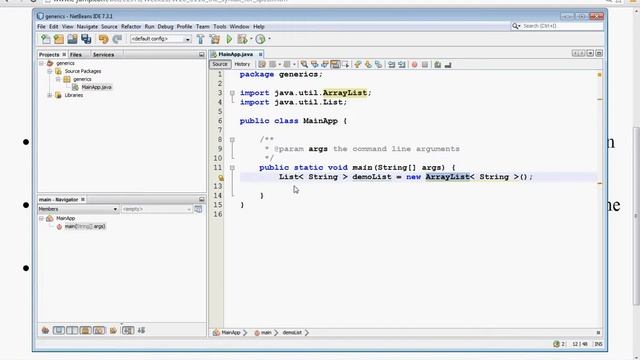
Task: Toggle the Show Fields filter in Navigator
Action: (x=59, y=330)
